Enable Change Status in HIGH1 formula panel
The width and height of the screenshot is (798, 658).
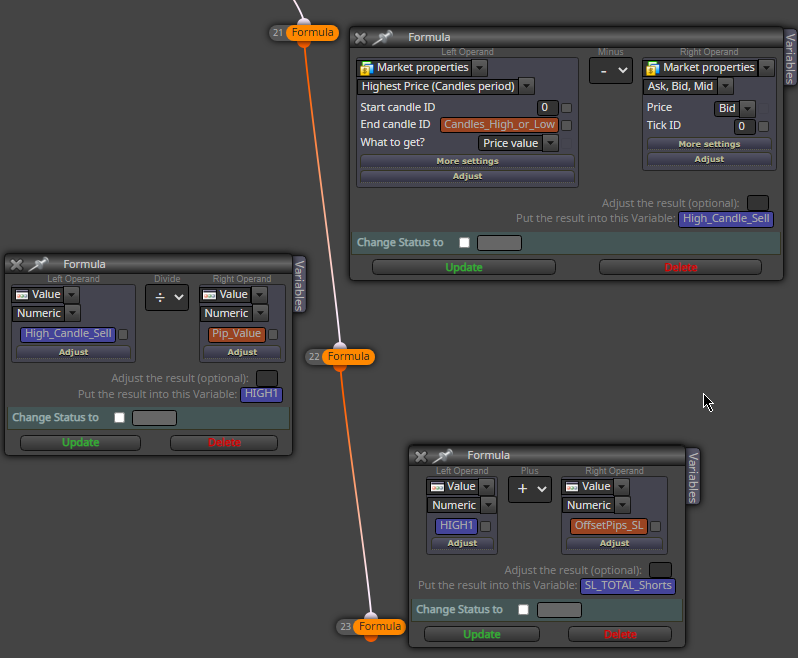pos(120,418)
